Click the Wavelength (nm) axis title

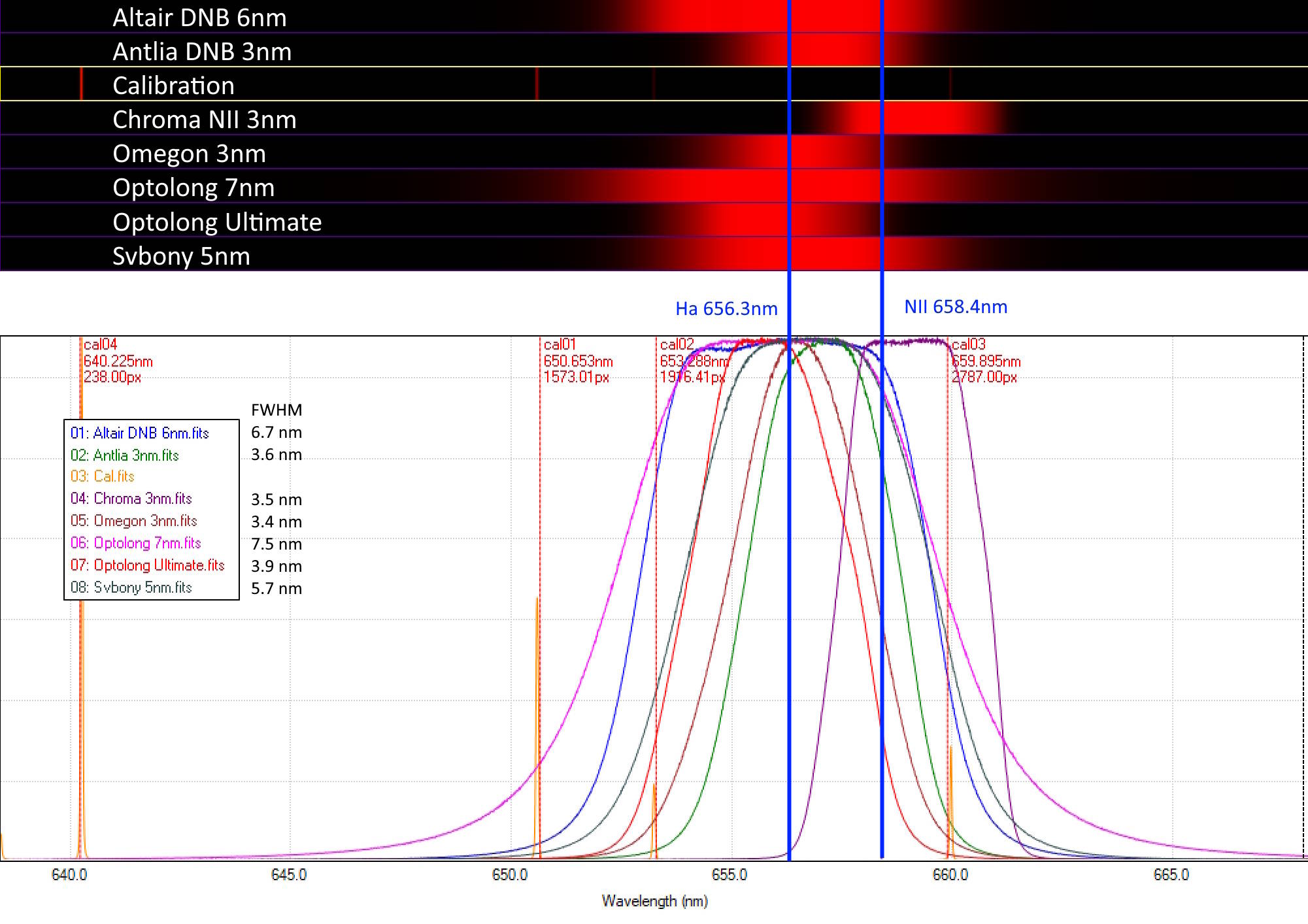pyautogui.click(x=654, y=901)
